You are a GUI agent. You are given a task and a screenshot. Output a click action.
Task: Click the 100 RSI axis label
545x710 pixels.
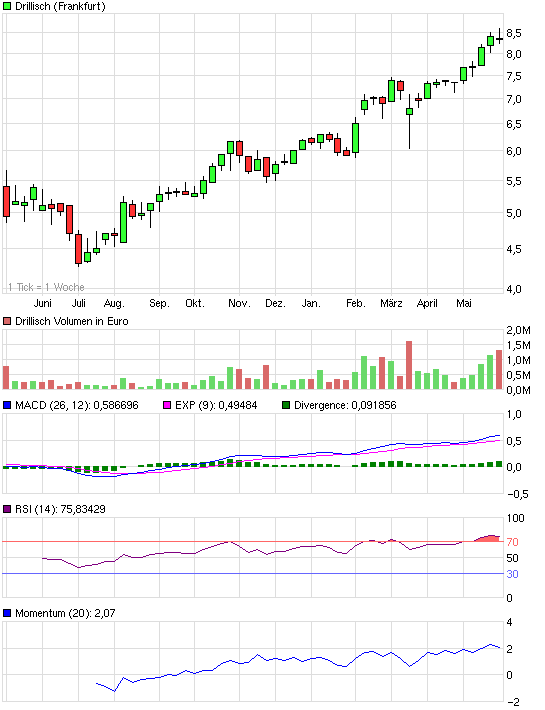[x=515, y=518]
